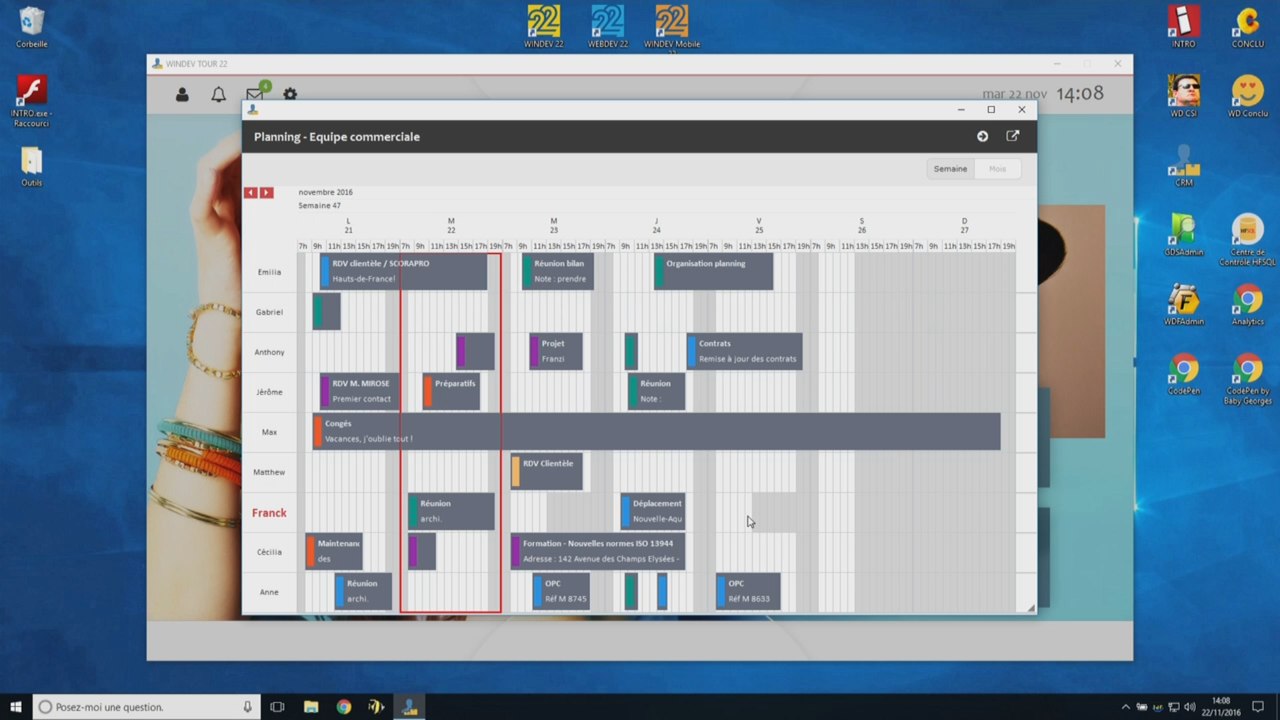The width and height of the screenshot is (1280, 720).
Task: Click the Cortana search box 'Posez-moi une question'
Action: (148, 707)
